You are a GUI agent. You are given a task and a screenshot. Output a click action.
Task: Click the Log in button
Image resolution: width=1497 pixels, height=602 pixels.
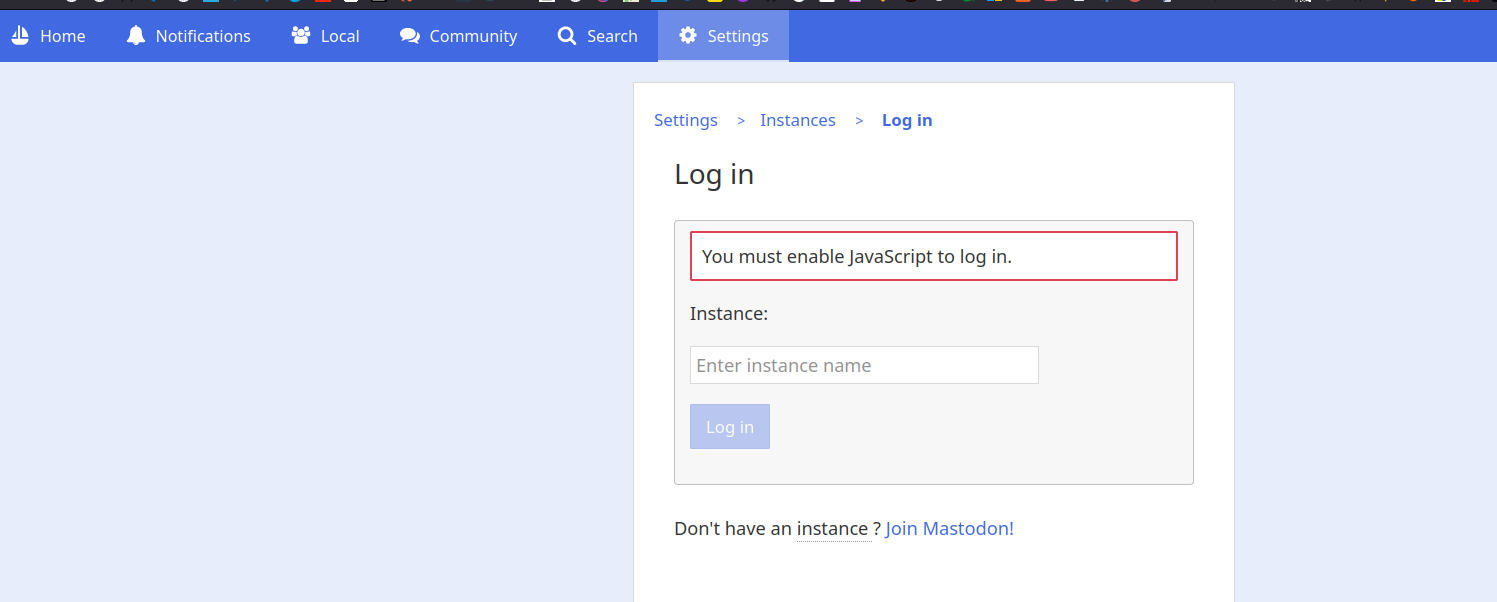[x=730, y=427]
